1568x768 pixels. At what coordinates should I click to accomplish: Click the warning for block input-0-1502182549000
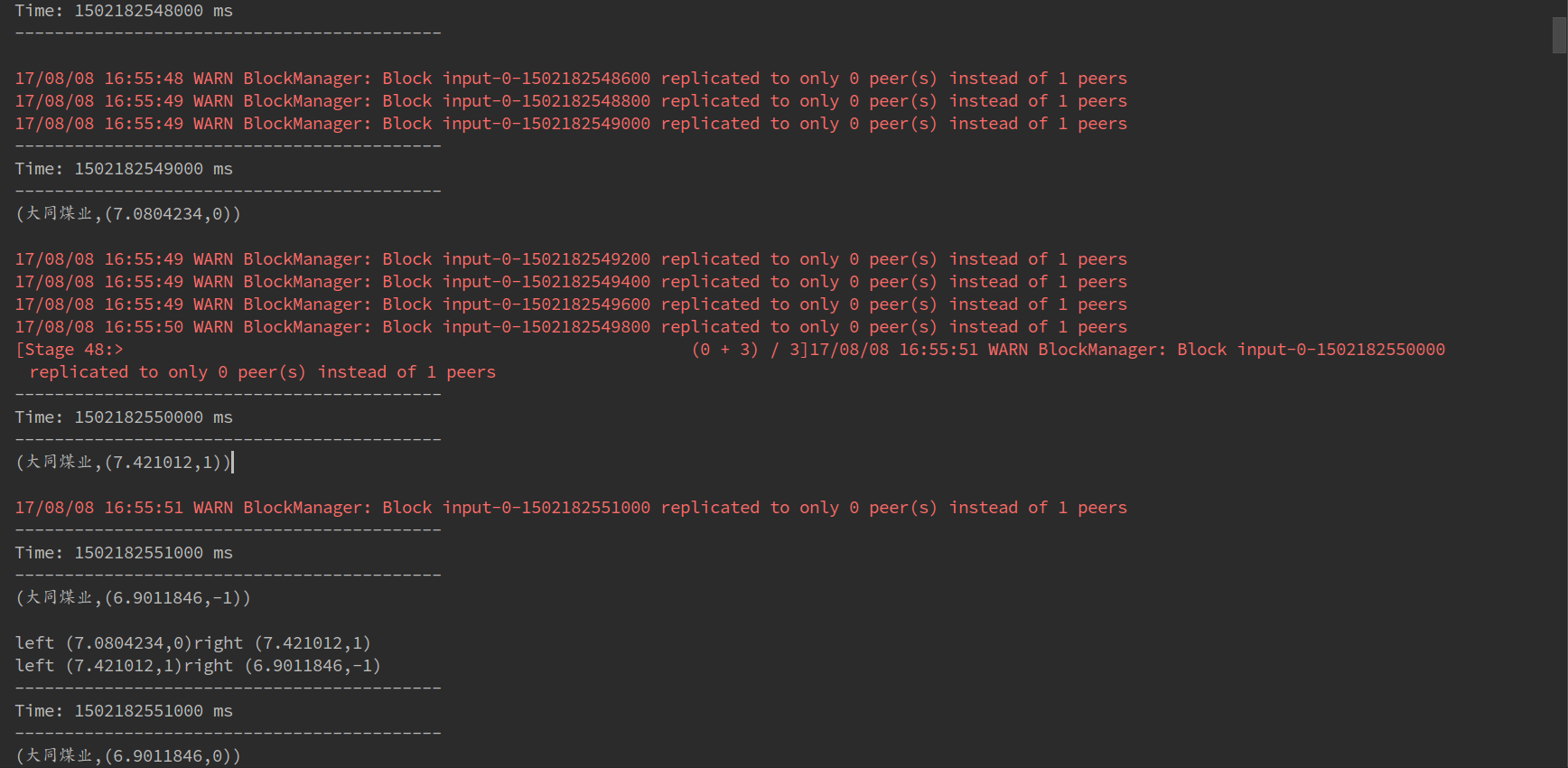click(570, 124)
